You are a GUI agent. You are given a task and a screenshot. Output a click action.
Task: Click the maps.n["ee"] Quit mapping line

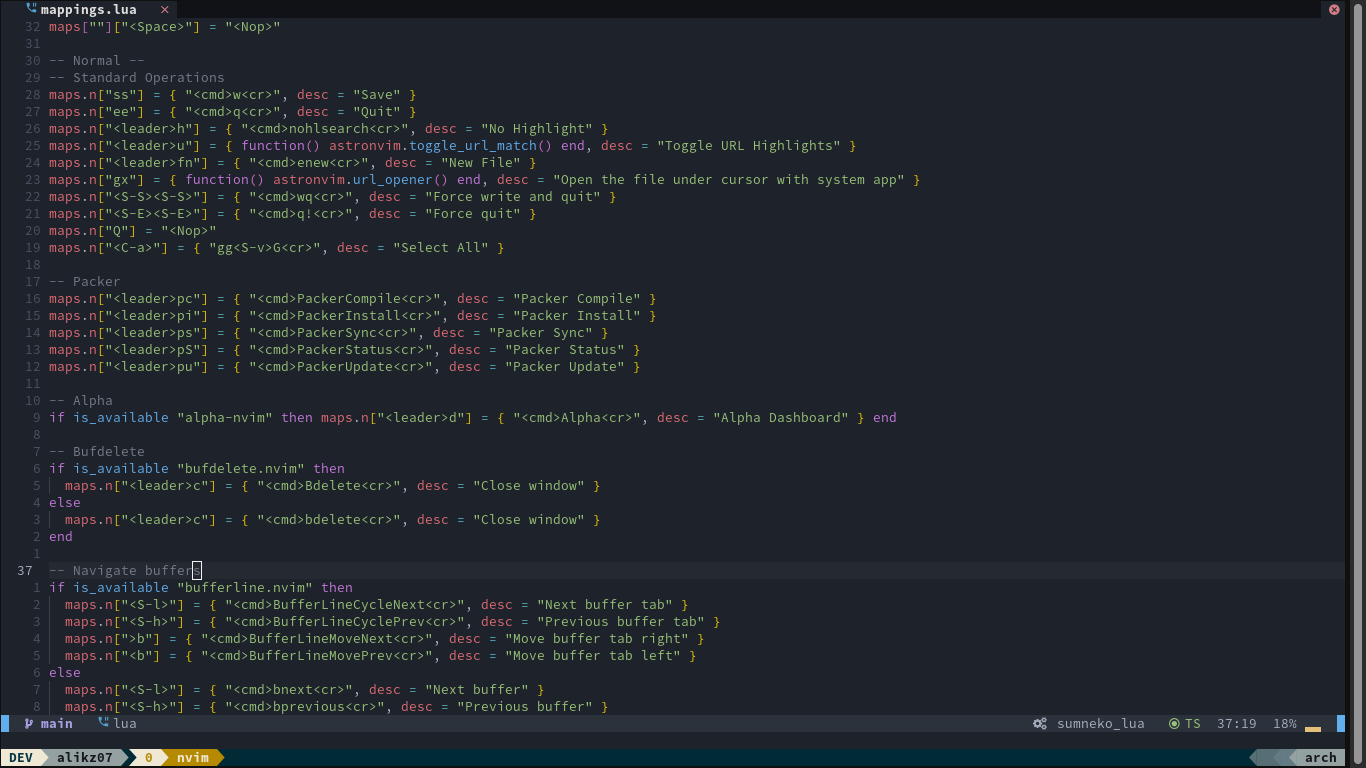click(x=233, y=111)
